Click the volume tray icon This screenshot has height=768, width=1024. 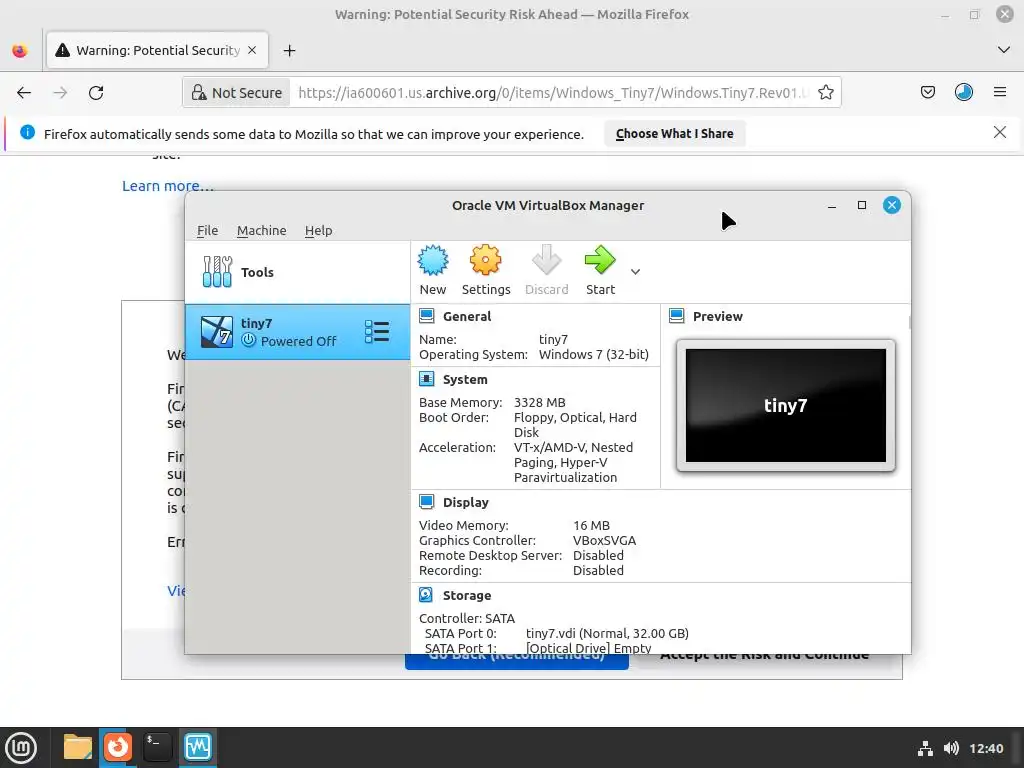[x=952, y=748]
